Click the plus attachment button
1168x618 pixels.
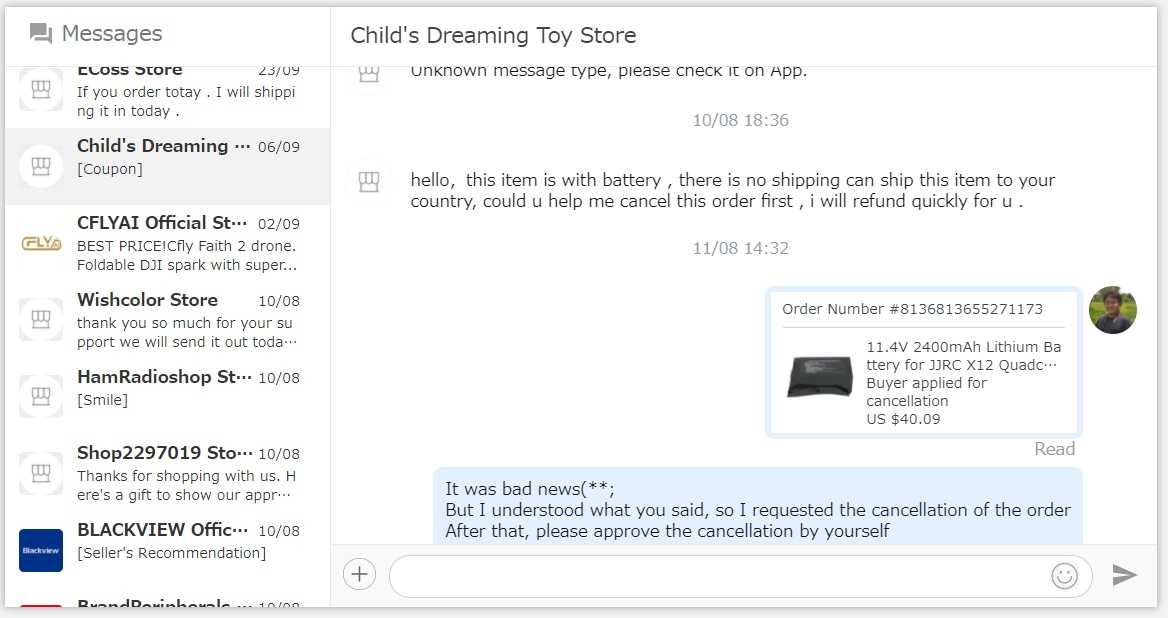(360, 574)
